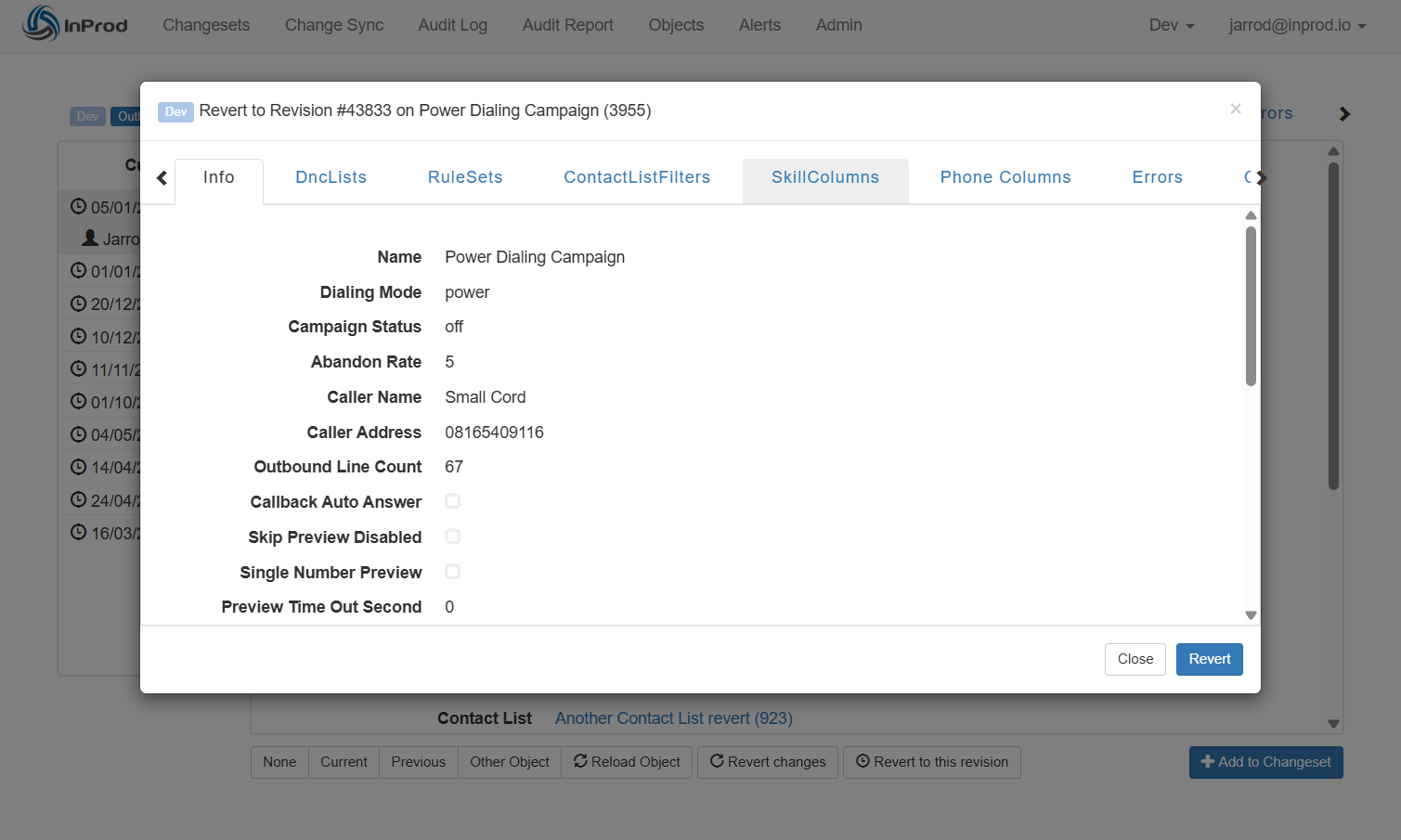
Task: Click the InProd logo icon
Action: [41, 24]
